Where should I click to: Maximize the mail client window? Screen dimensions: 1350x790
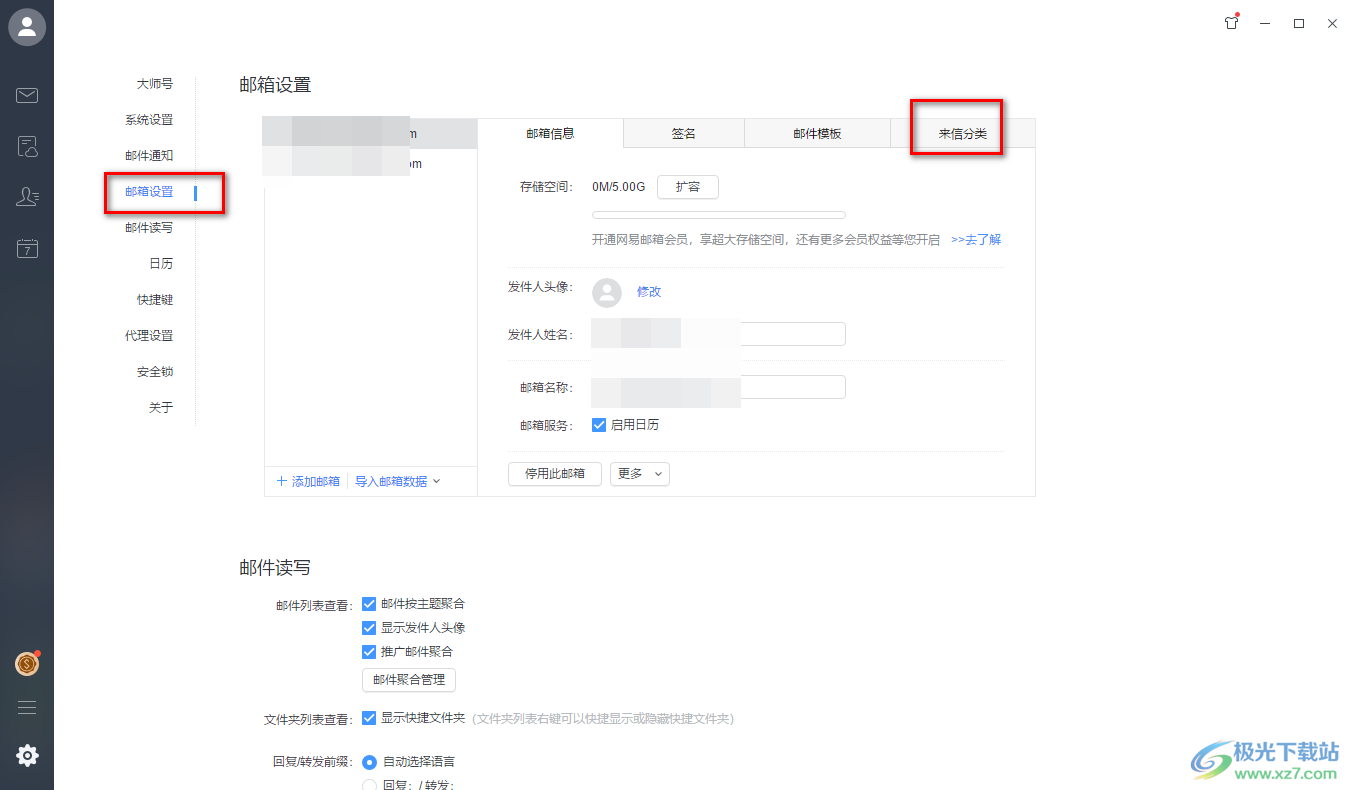click(1299, 23)
